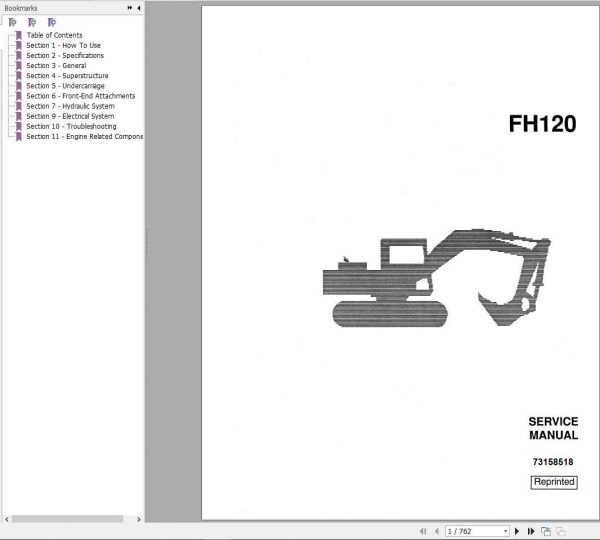The height and width of the screenshot is (540, 600).
Task: Go to Section 10 - Troubleshooting
Action: [x=71, y=127]
